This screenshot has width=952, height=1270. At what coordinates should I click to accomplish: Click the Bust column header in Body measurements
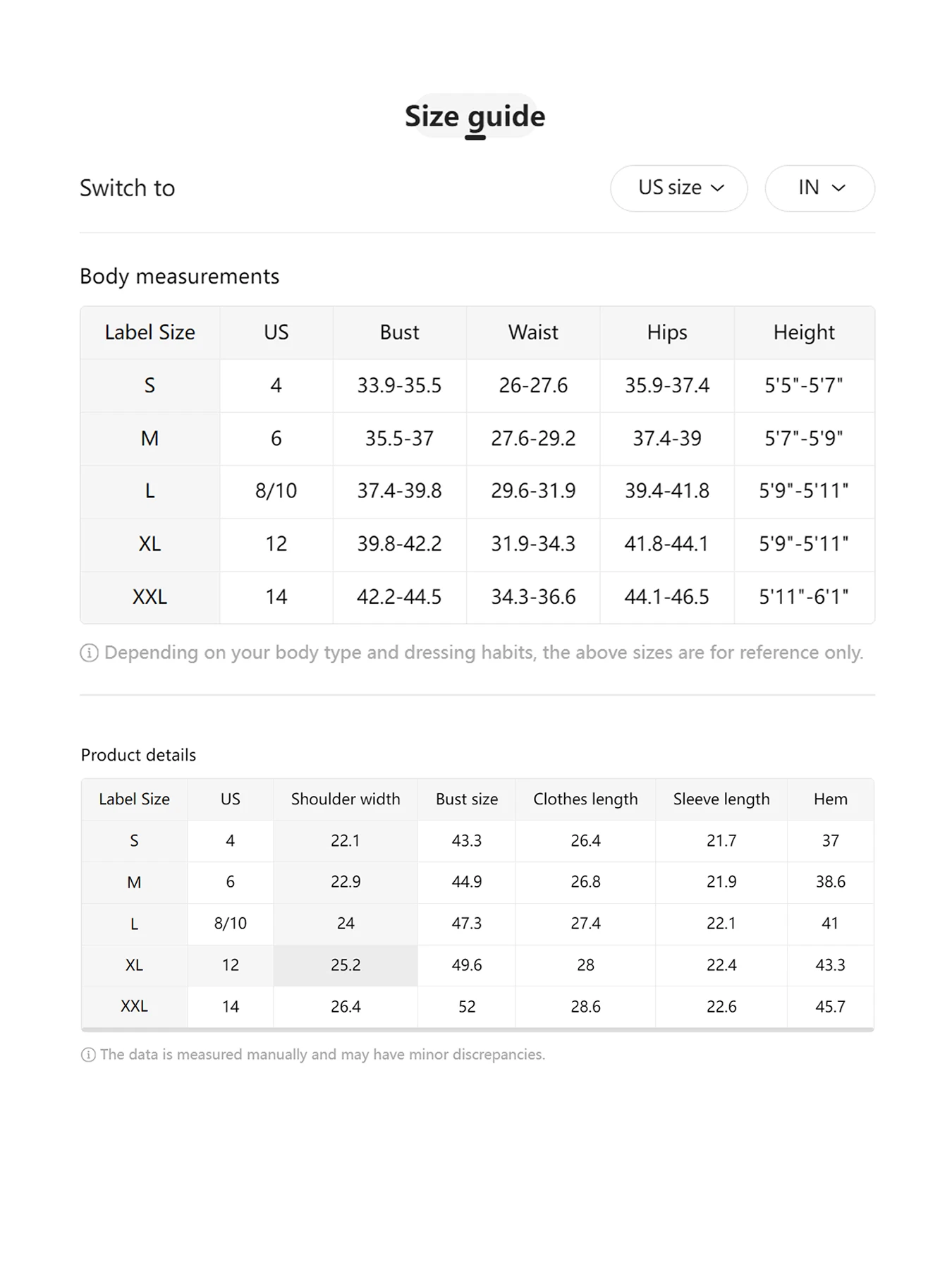coord(399,332)
